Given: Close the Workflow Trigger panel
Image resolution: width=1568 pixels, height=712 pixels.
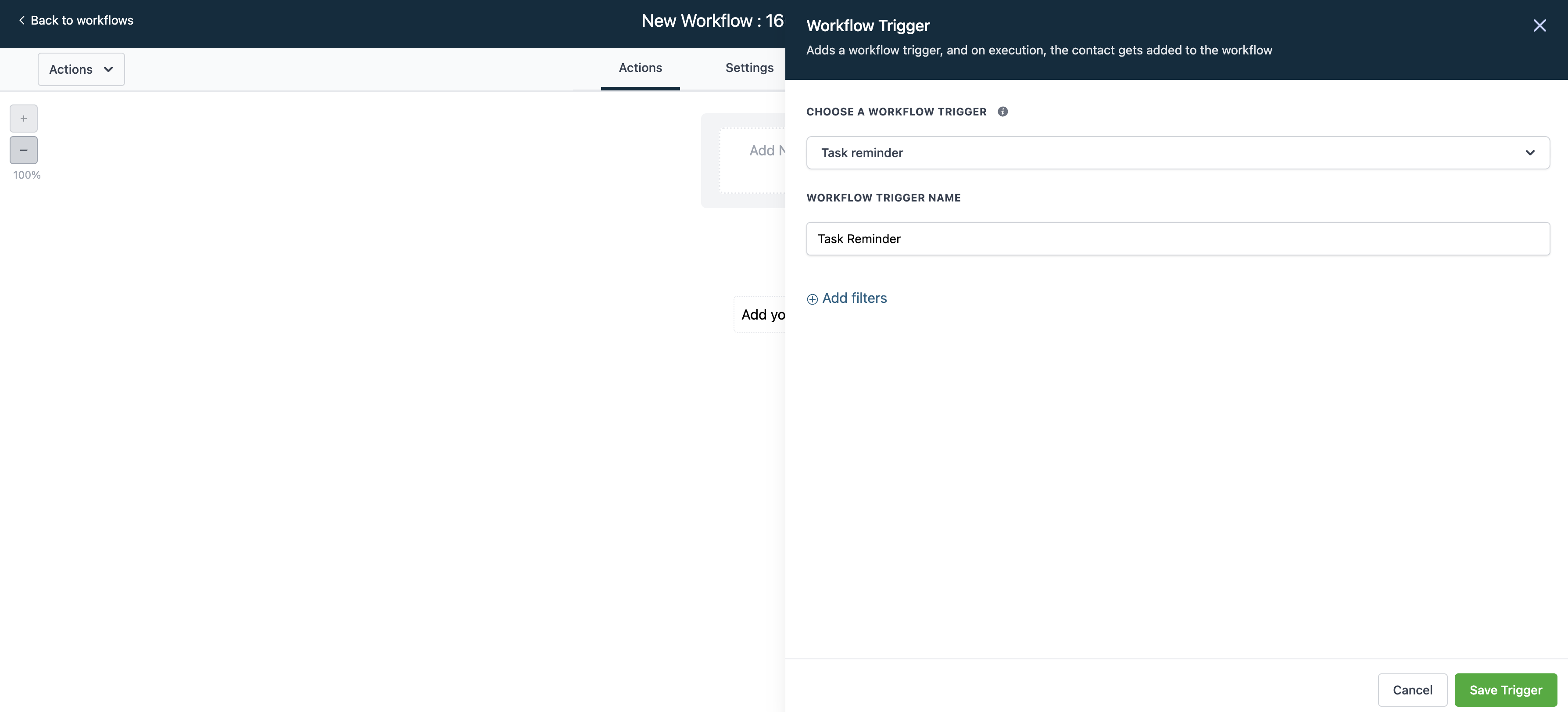Looking at the screenshot, I should [1539, 25].
